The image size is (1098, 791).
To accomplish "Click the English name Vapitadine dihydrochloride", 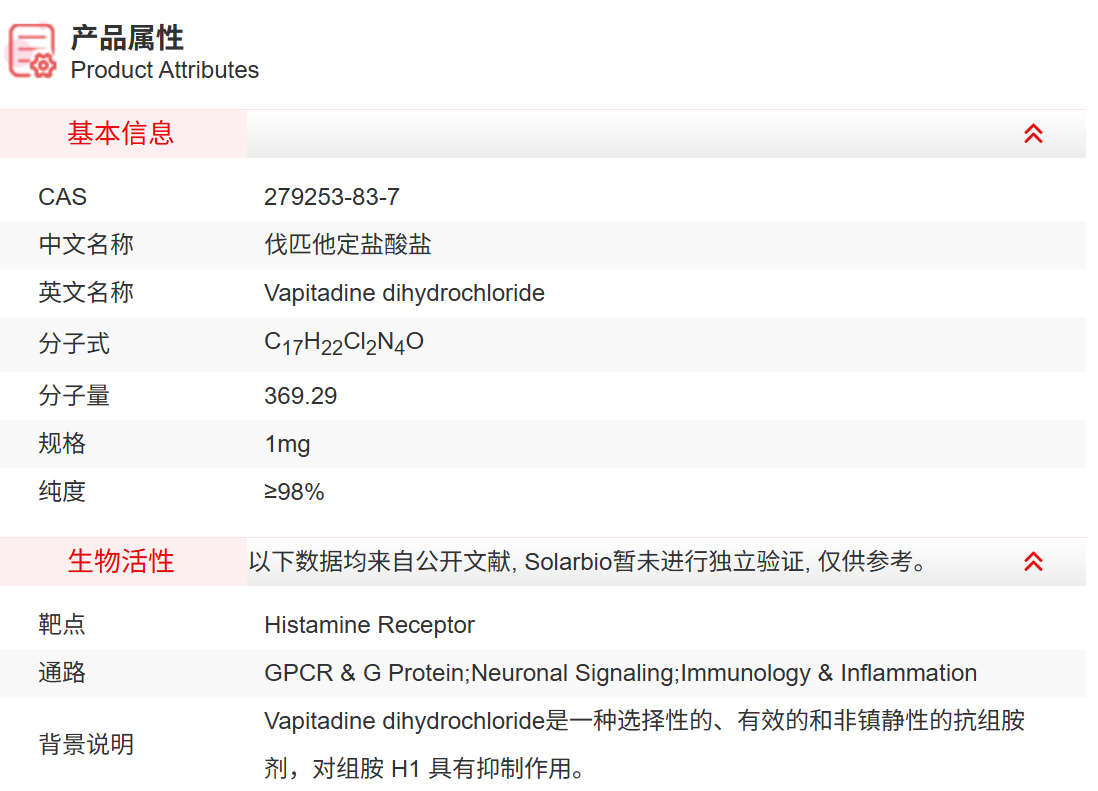I will pyautogui.click(x=404, y=293).
